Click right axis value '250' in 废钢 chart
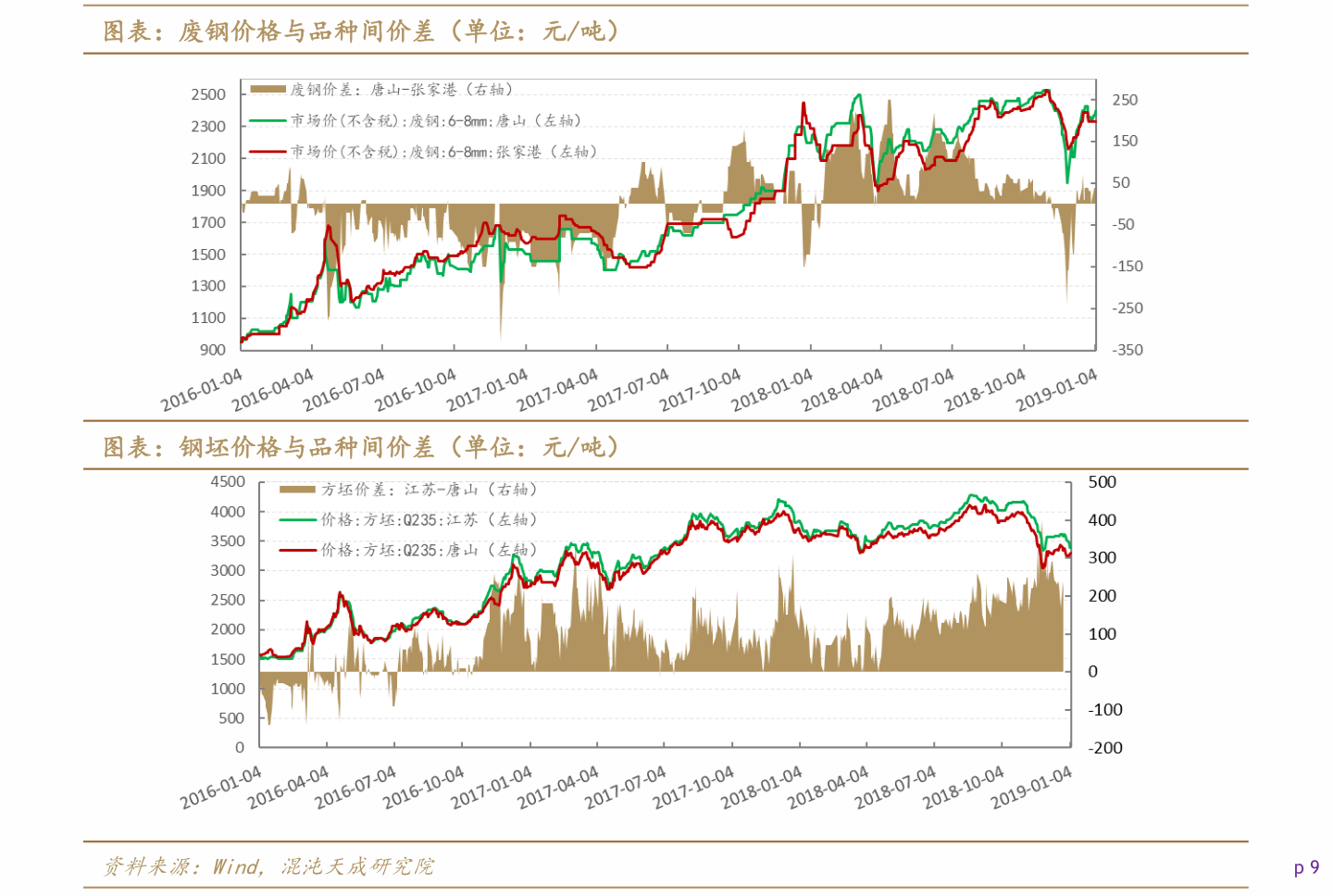 pos(1125,100)
